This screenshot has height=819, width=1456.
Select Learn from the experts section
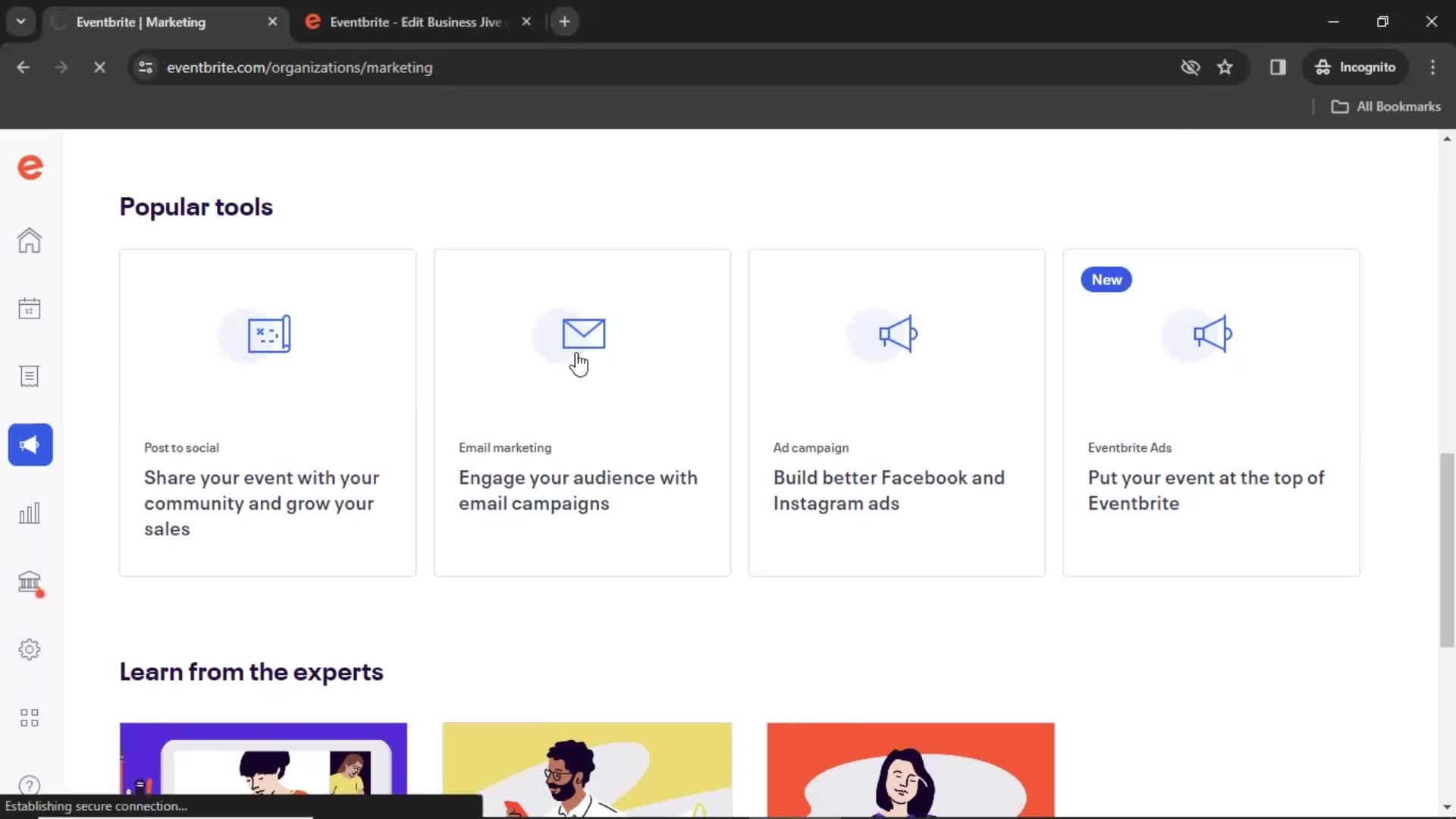click(x=251, y=671)
